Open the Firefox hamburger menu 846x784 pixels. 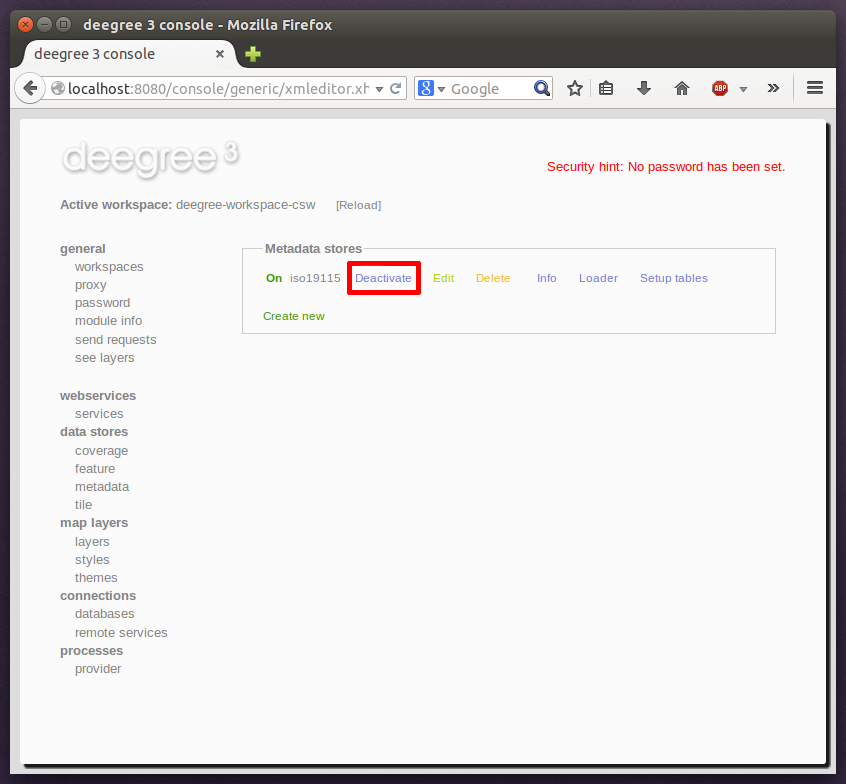click(815, 88)
